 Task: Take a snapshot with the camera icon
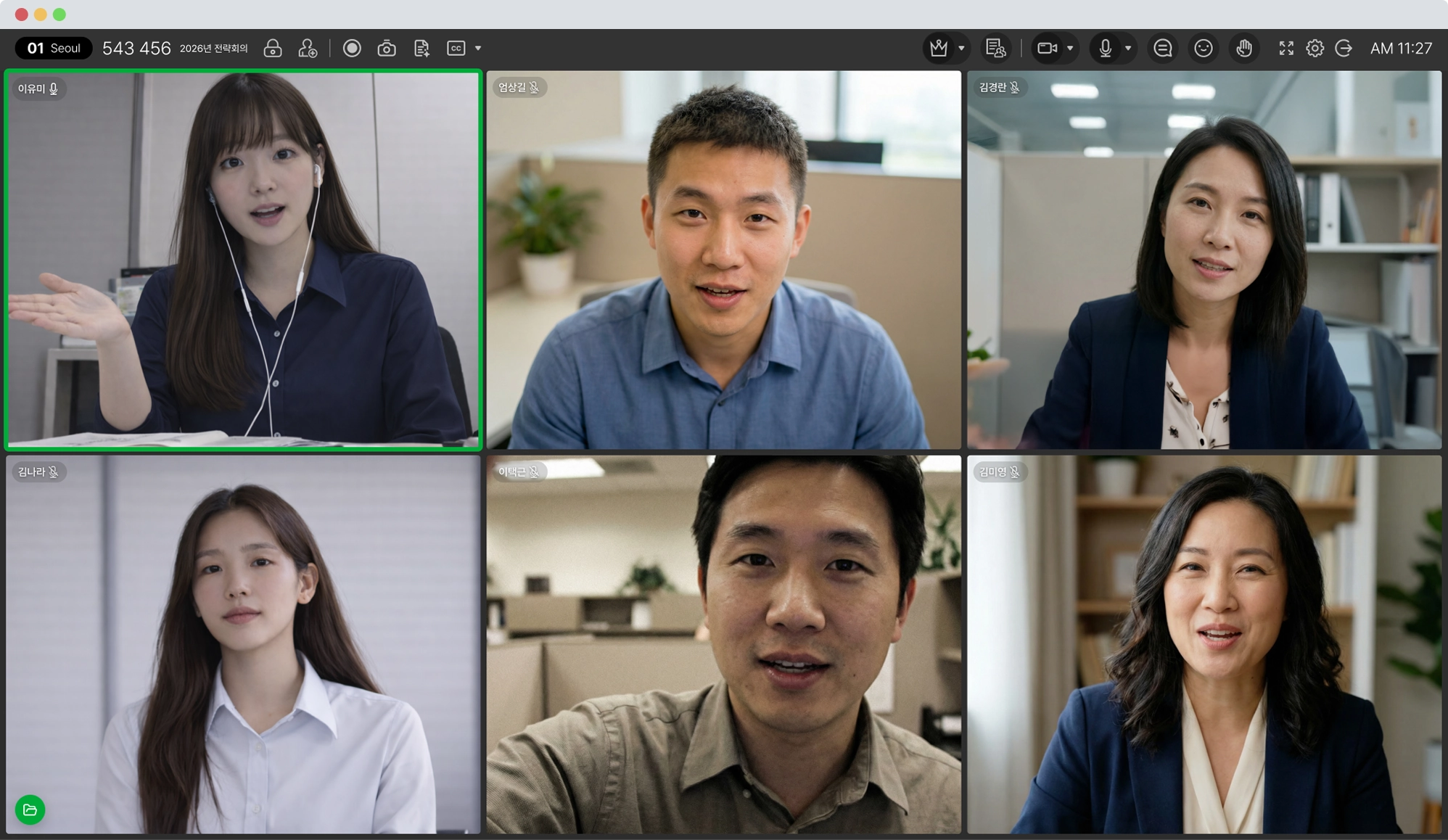[x=387, y=48]
